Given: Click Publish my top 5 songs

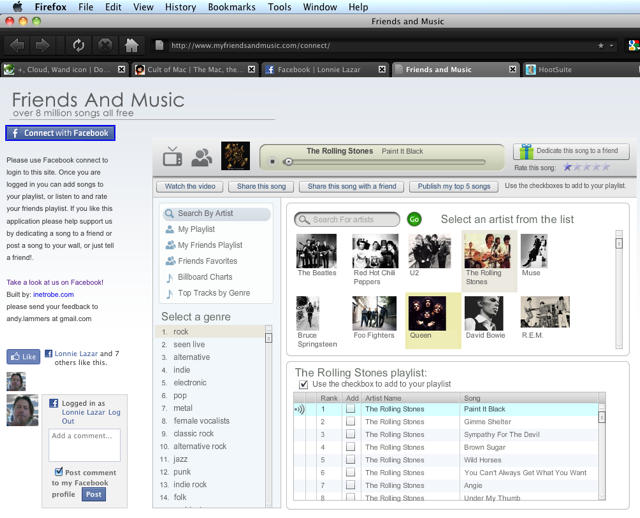Looking at the screenshot, I should (453, 186).
